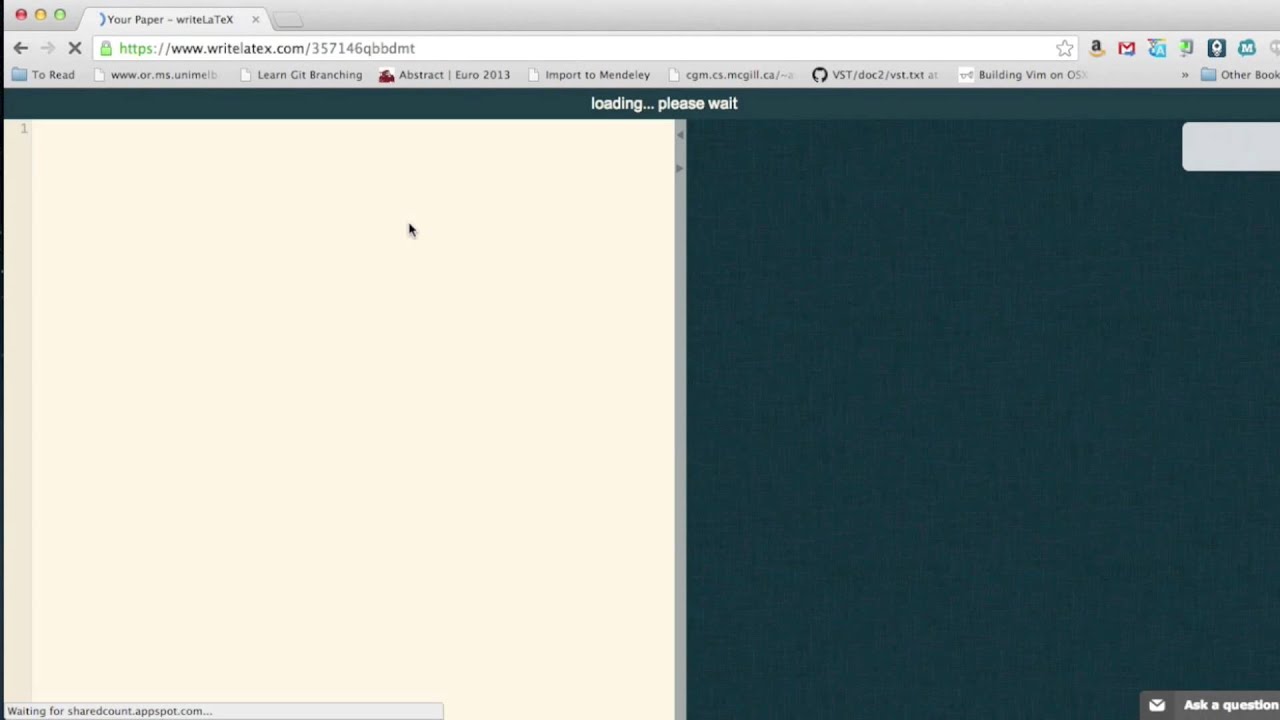This screenshot has width=1280, height=720.
Task: Open the Learn Git Branching bookmark
Action: pyautogui.click(x=301, y=75)
